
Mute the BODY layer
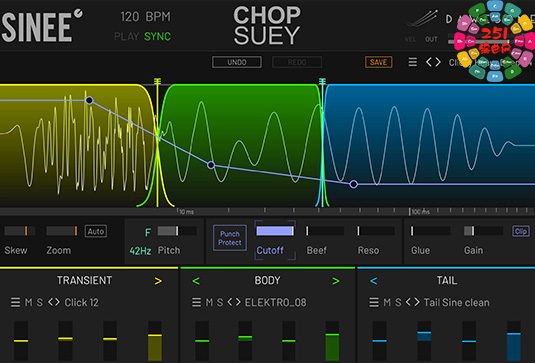pos(209,302)
